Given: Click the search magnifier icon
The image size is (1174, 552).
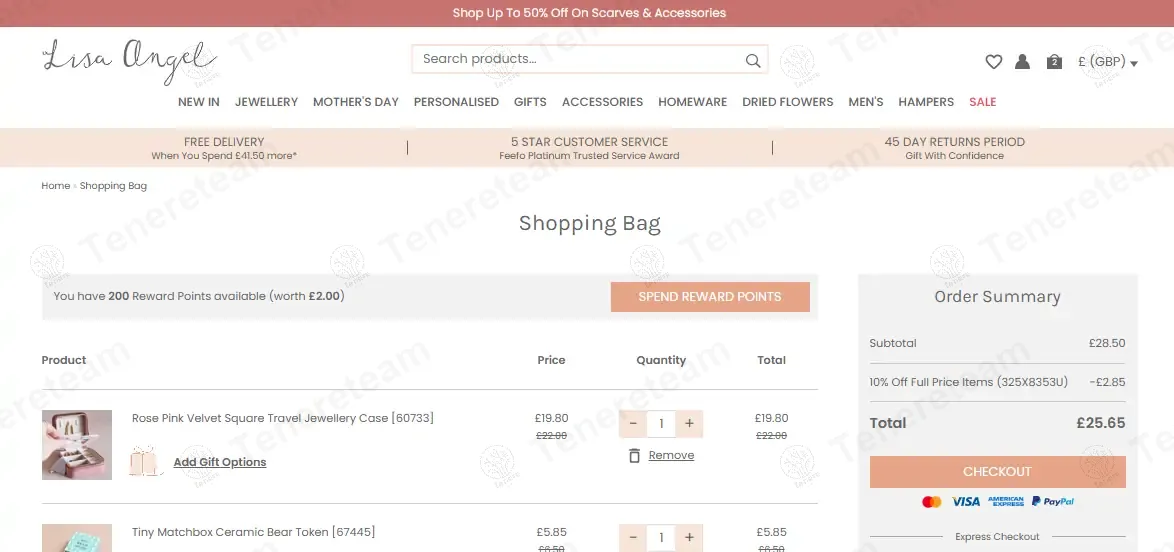Looking at the screenshot, I should pos(752,61).
